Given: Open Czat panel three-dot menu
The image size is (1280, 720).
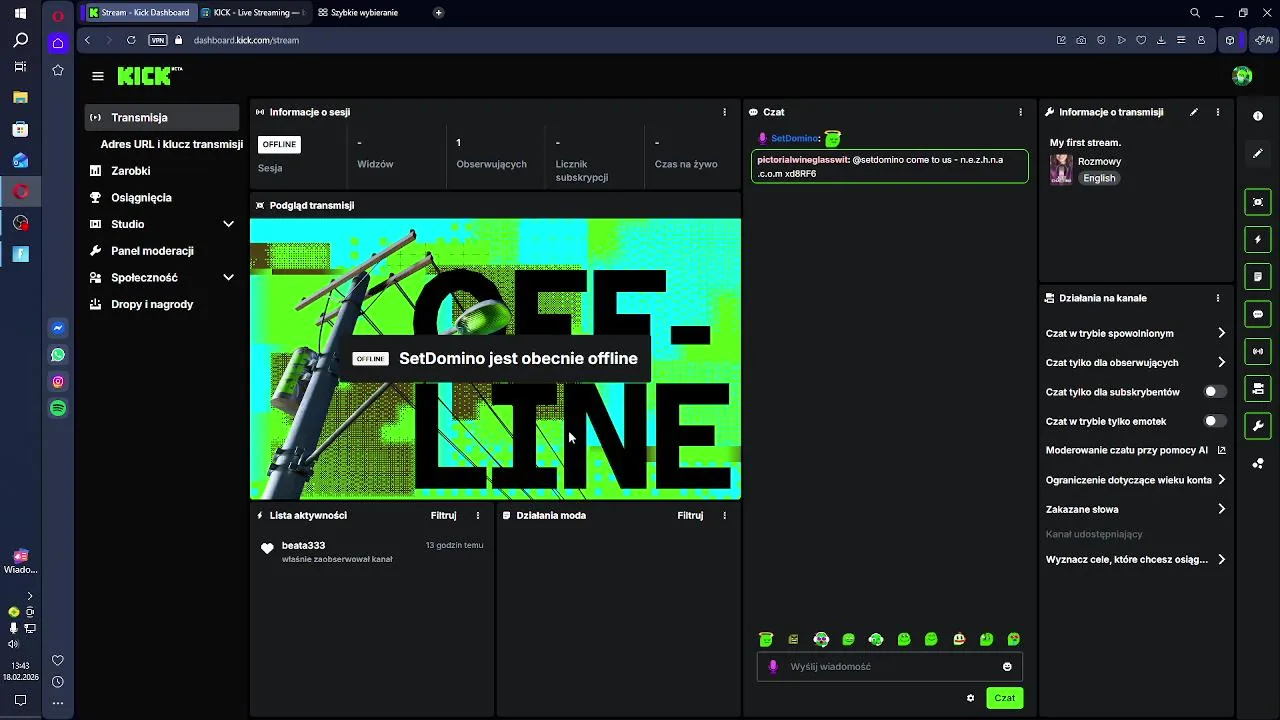Looking at the screenshot, I should 1020,112.
